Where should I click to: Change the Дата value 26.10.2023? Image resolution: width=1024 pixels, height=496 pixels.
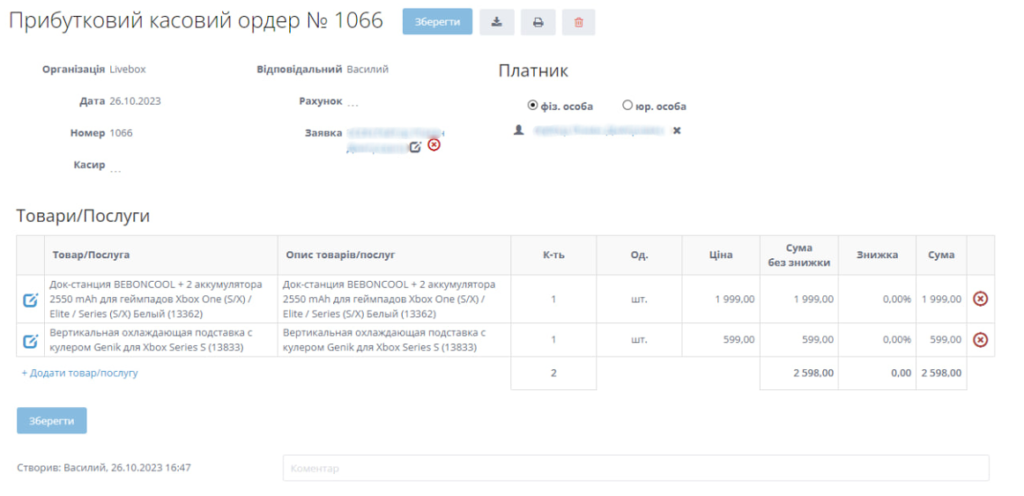135,101
